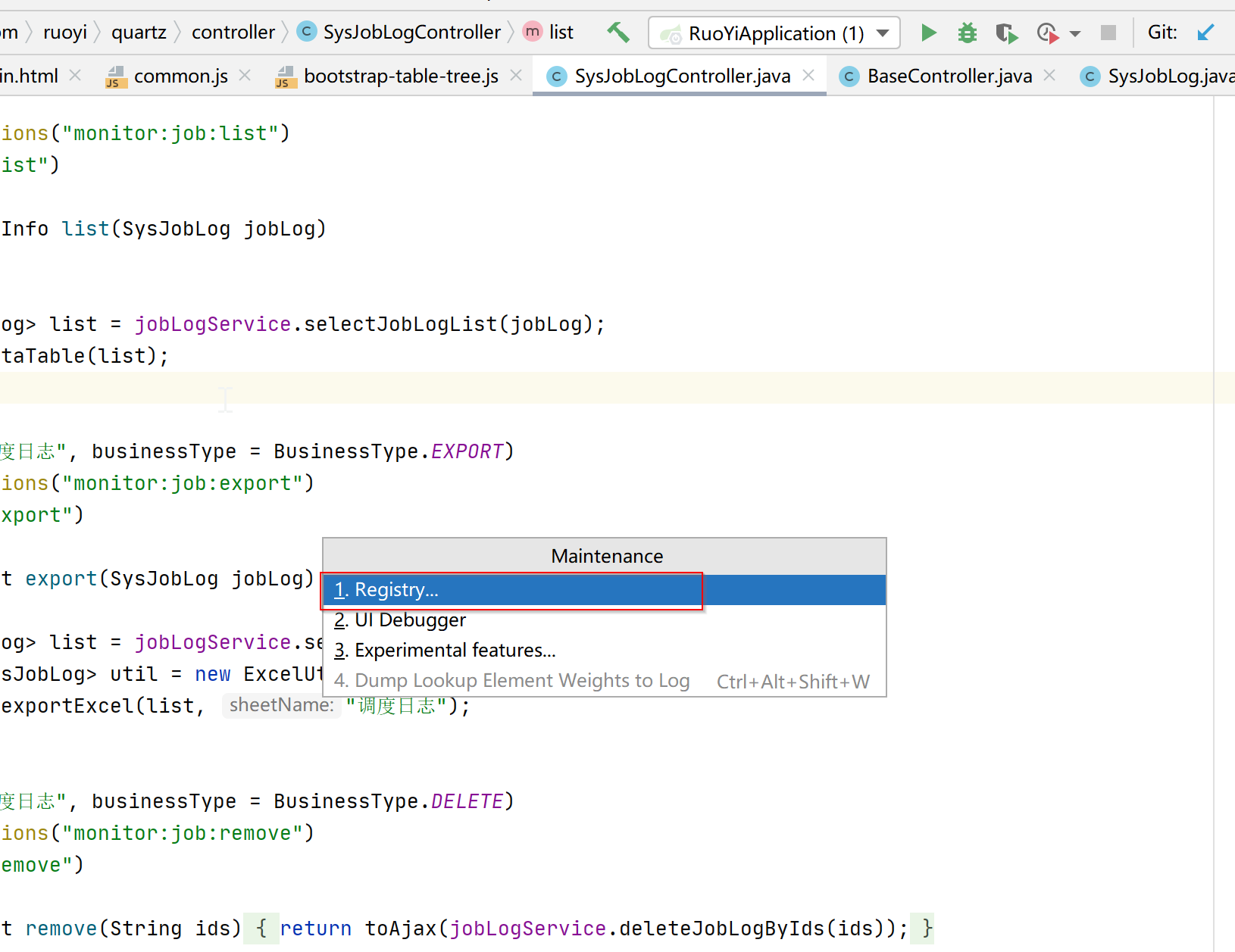Click the export method name

coord(61,579)
